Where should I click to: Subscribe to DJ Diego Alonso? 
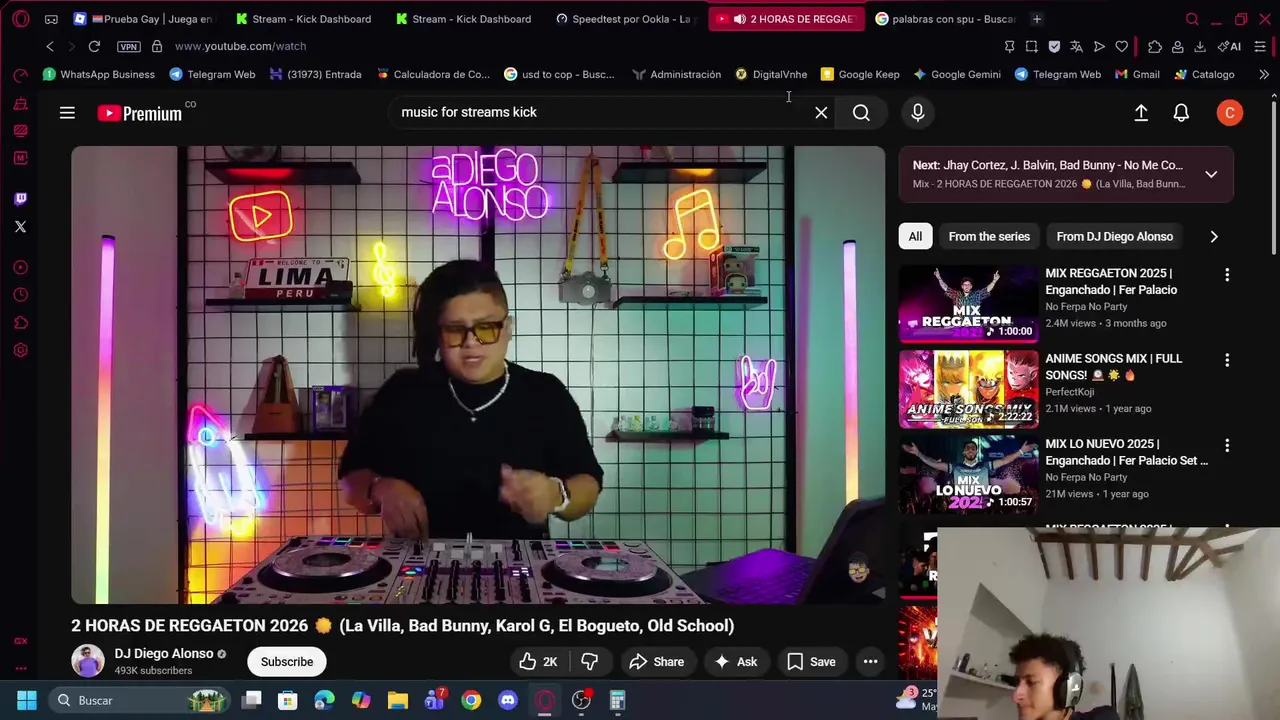point(287,662)
